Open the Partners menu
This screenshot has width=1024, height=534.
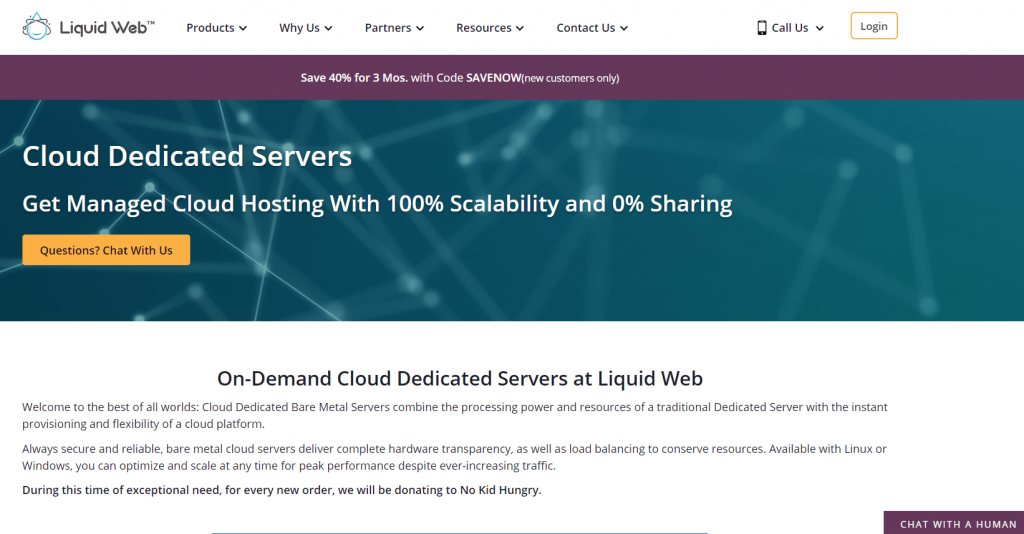click(394, 27)
